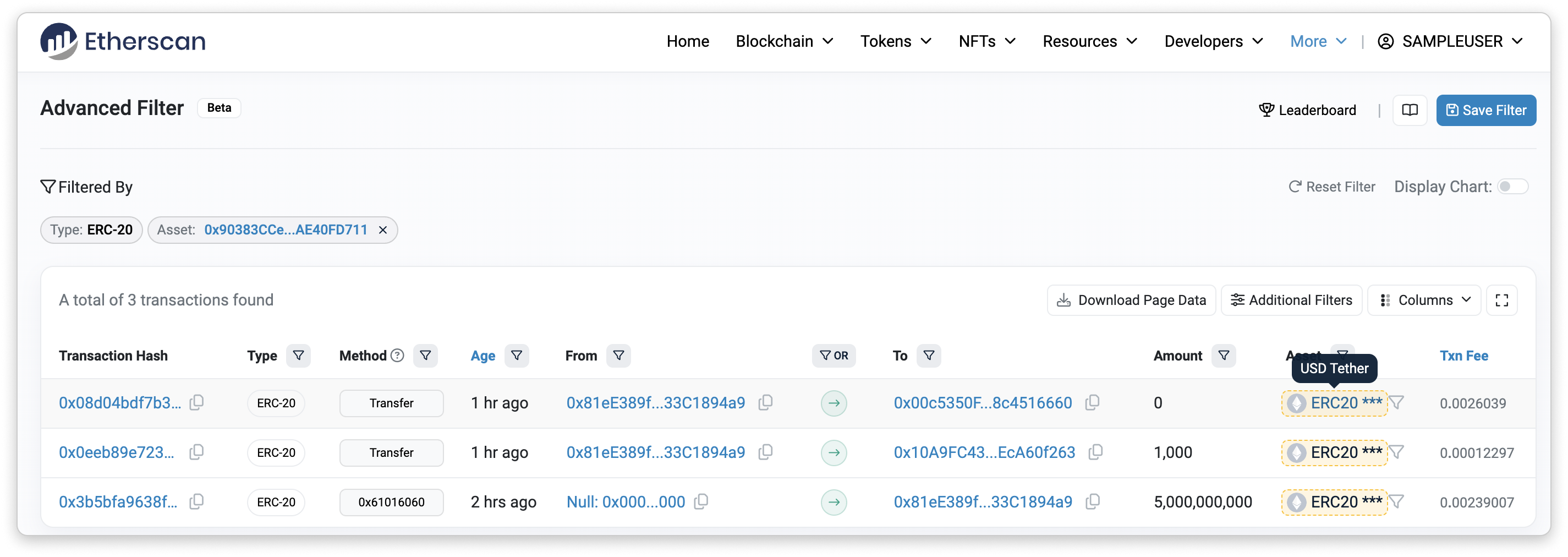Expand the Columns dropdown
Screen dimensions: 1568x557
pyautogui.click(x=1424, y=300)
